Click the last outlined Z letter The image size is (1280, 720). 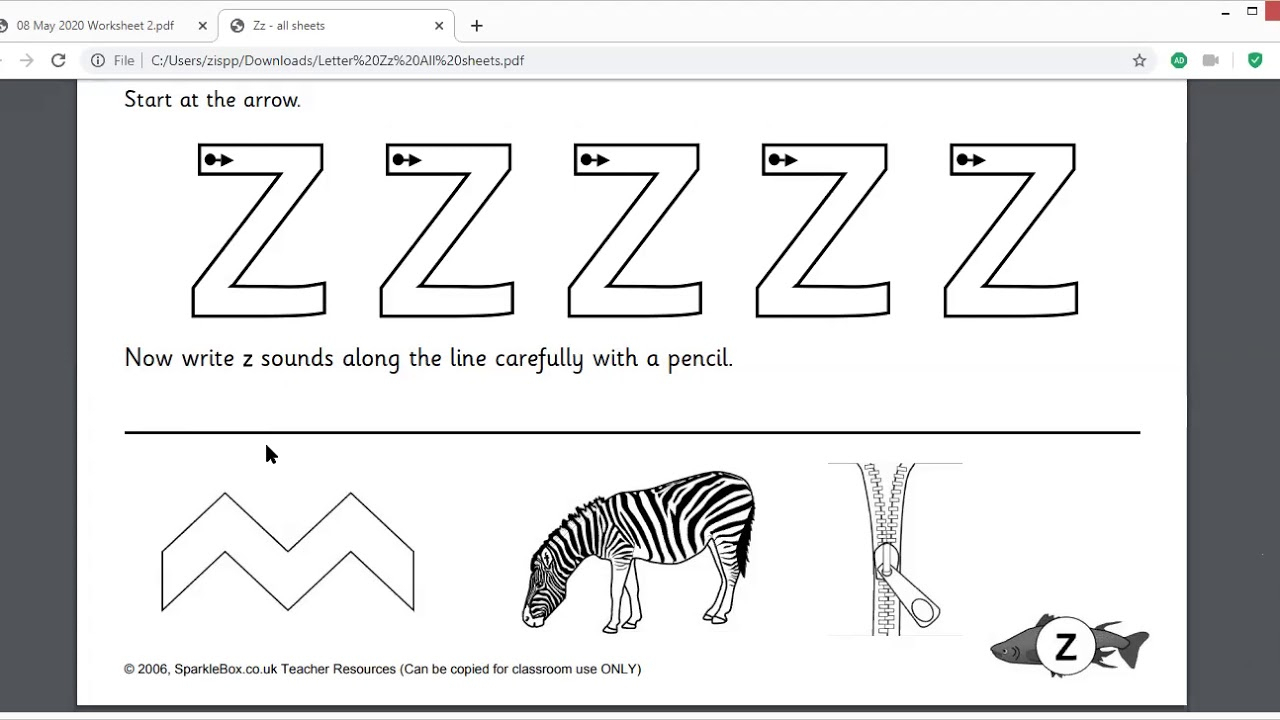click(1010, 231)
